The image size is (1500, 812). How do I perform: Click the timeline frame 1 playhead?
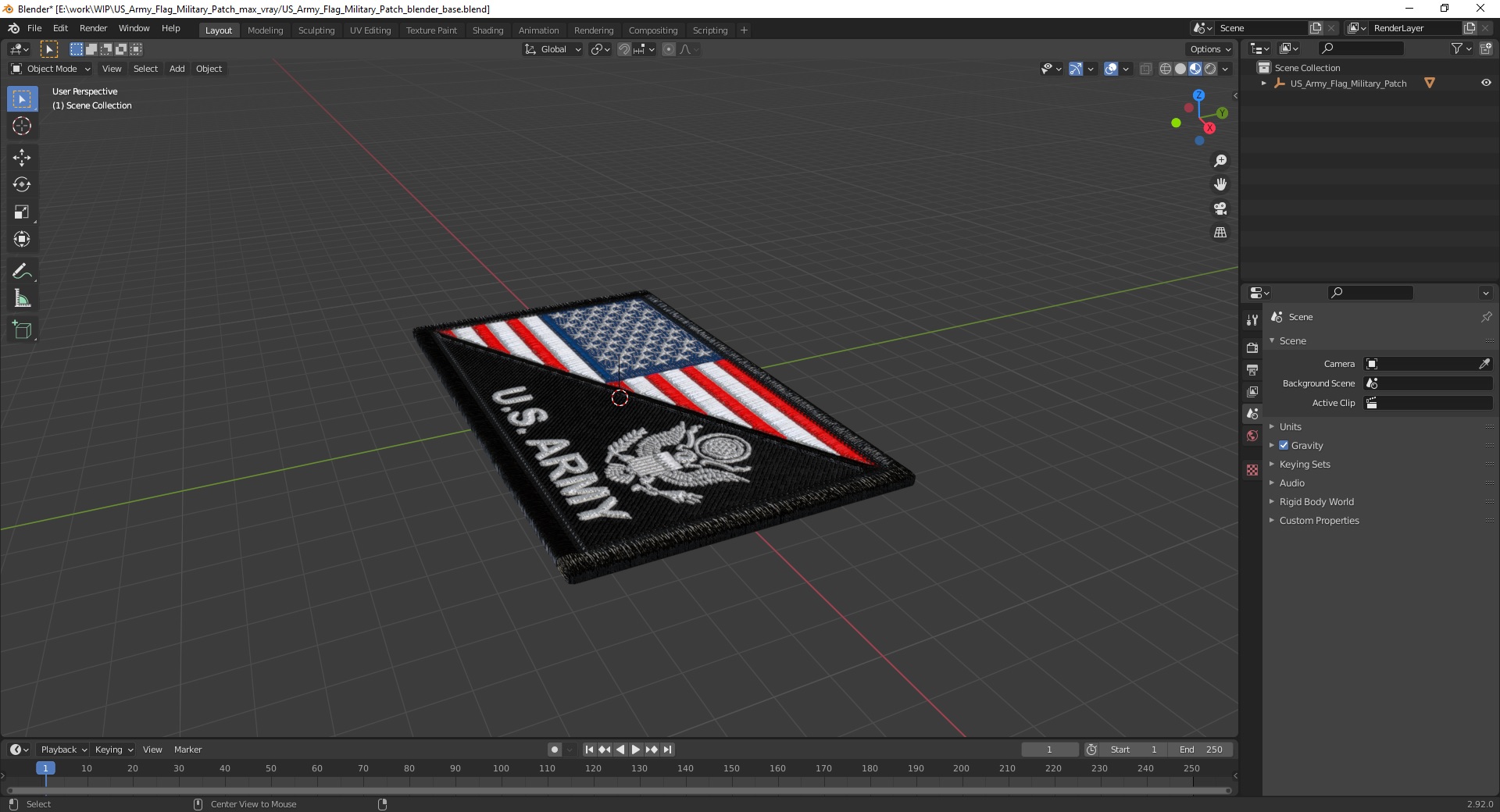click(45, 768)
